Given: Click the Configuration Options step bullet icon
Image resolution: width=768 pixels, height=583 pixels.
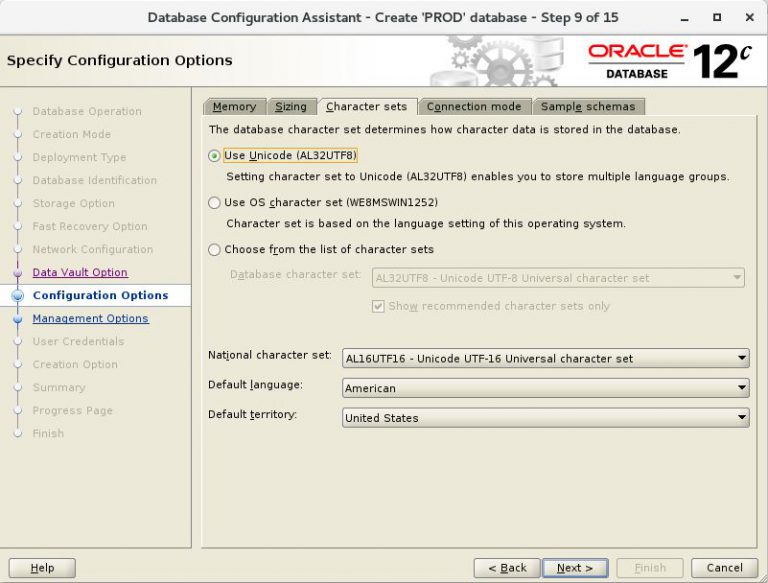Looking at the screenshot, I should tap(17, 296).
